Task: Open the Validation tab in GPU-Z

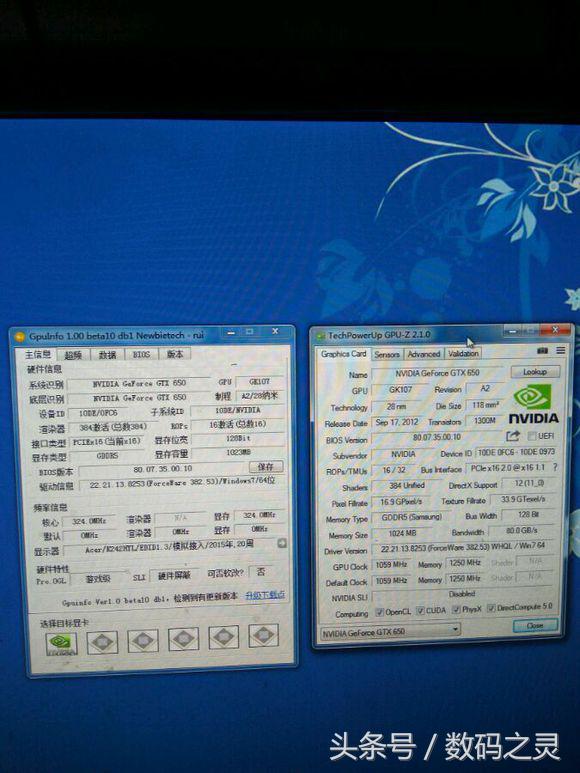Action: [x=463, y=353]
